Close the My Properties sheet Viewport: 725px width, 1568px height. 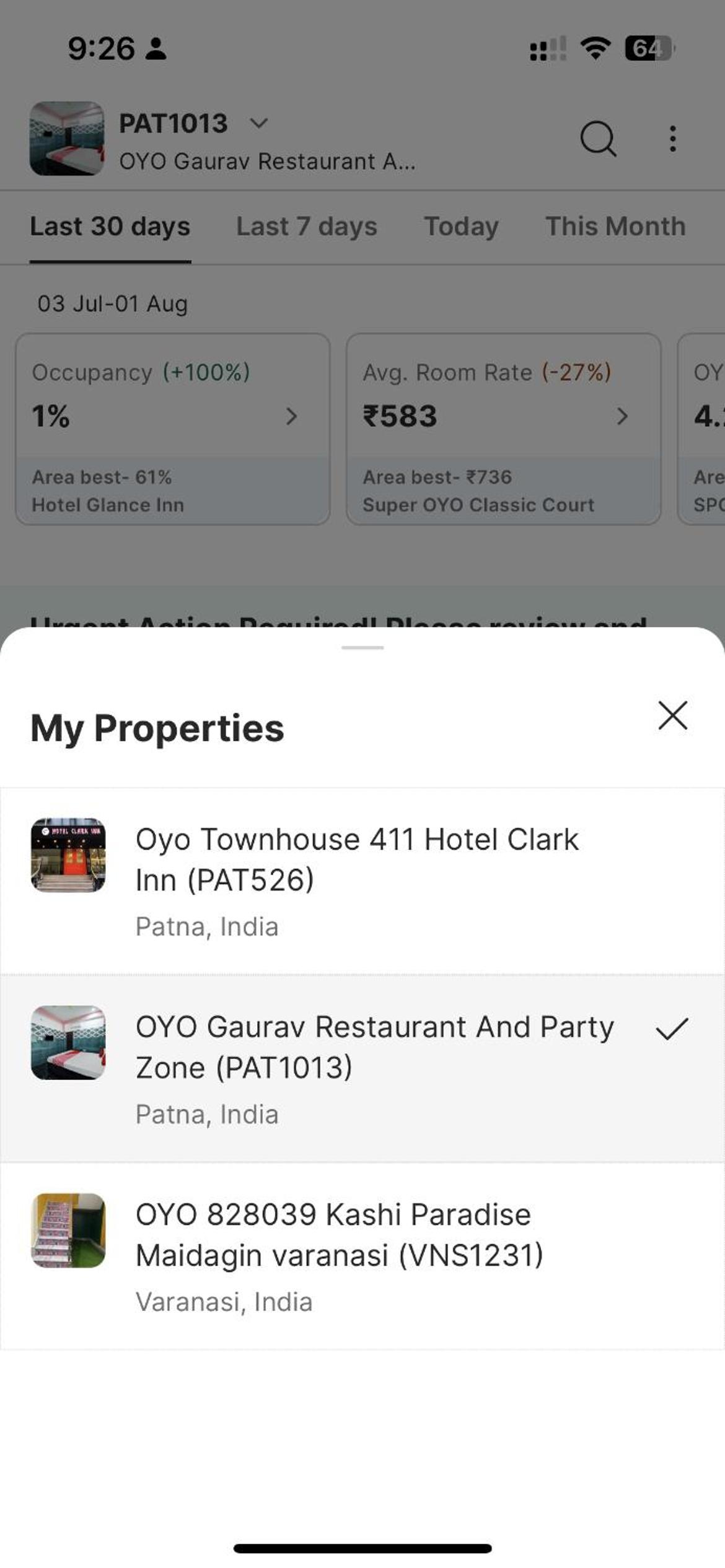[673, 716]
